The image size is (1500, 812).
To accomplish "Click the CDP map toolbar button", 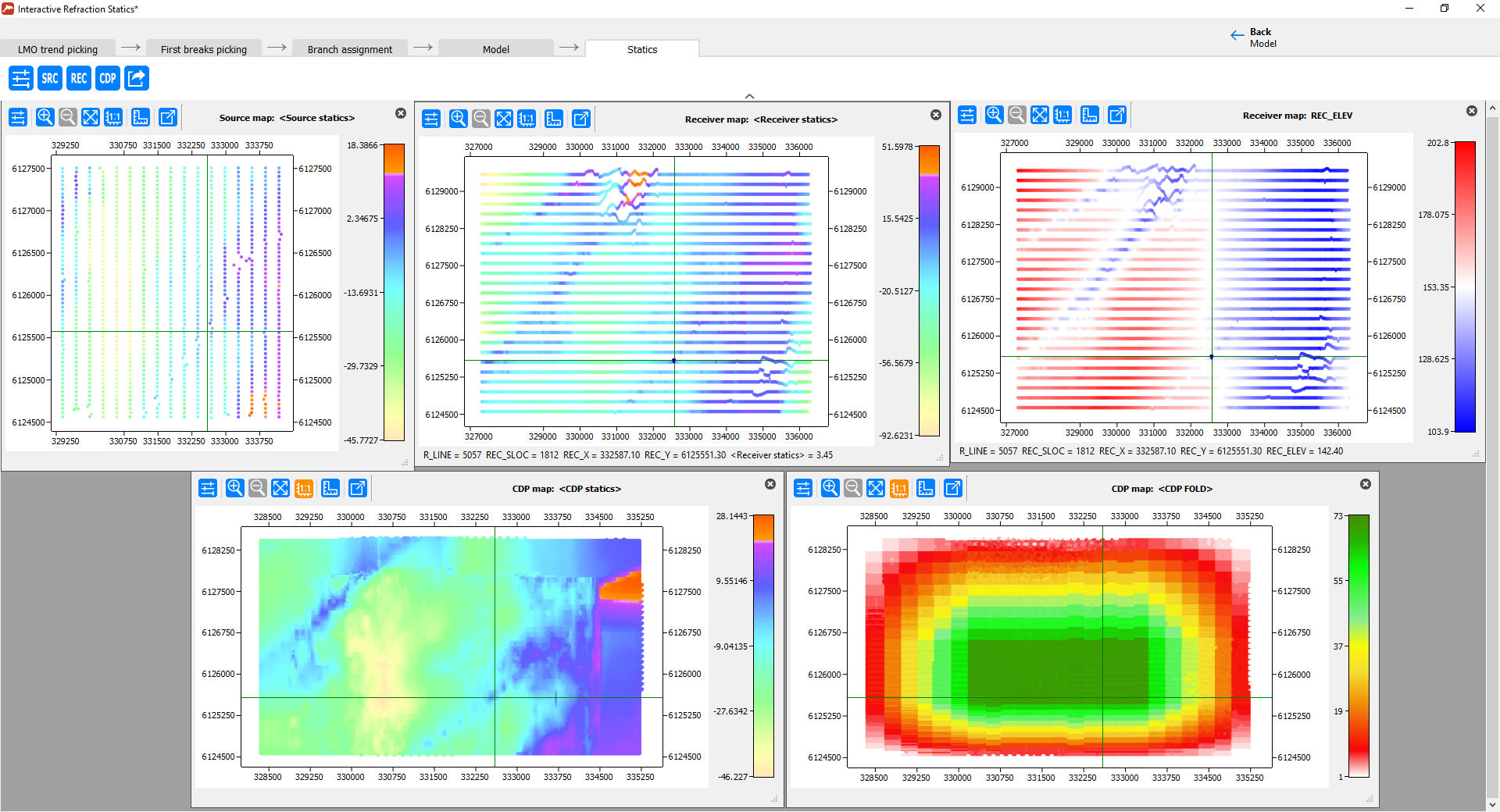I will point(108,78).
